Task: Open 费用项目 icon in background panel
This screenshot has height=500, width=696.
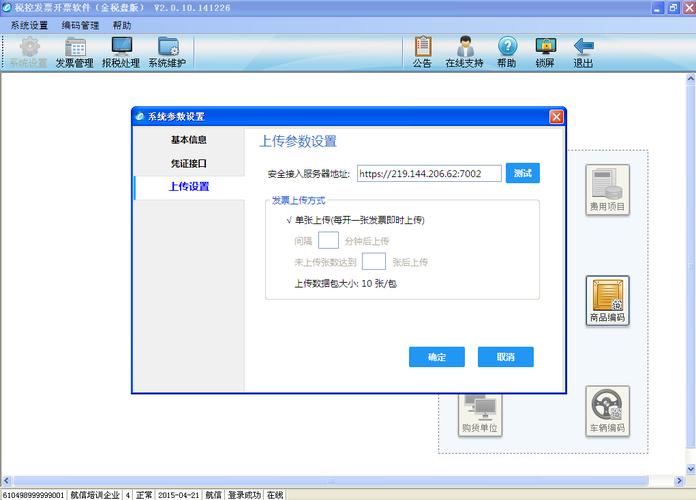Action: pos(607,190)
